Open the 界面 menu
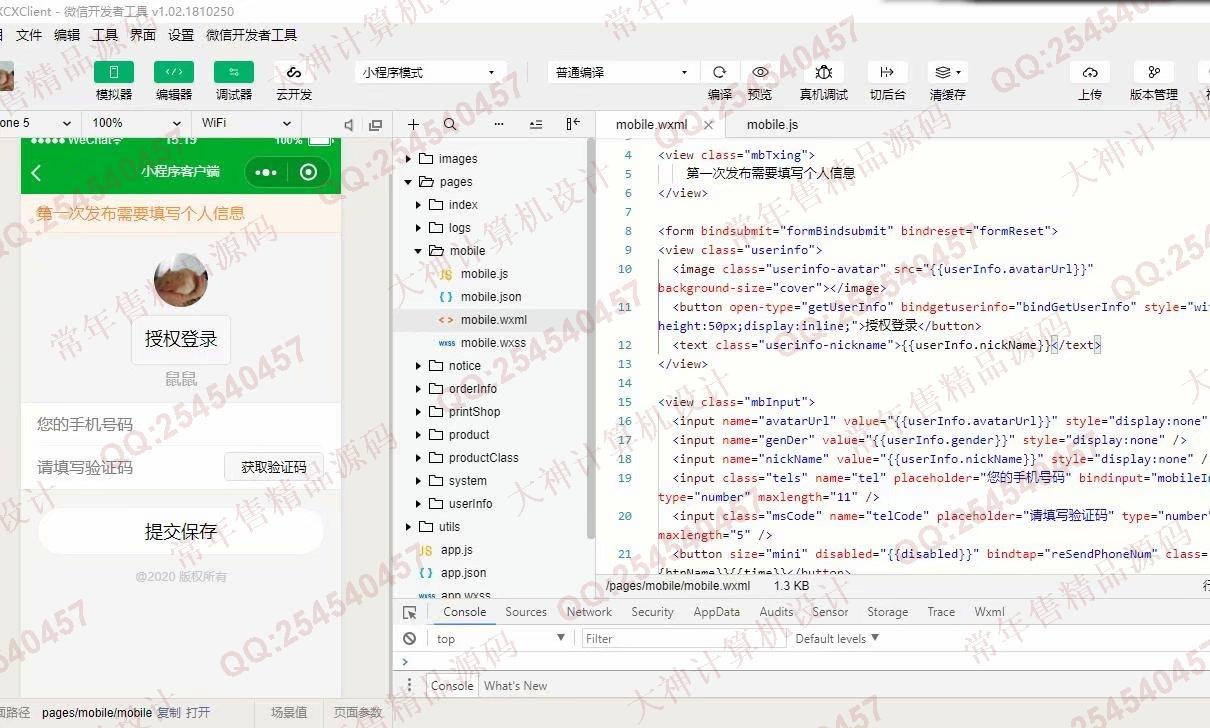 [143, 35]
